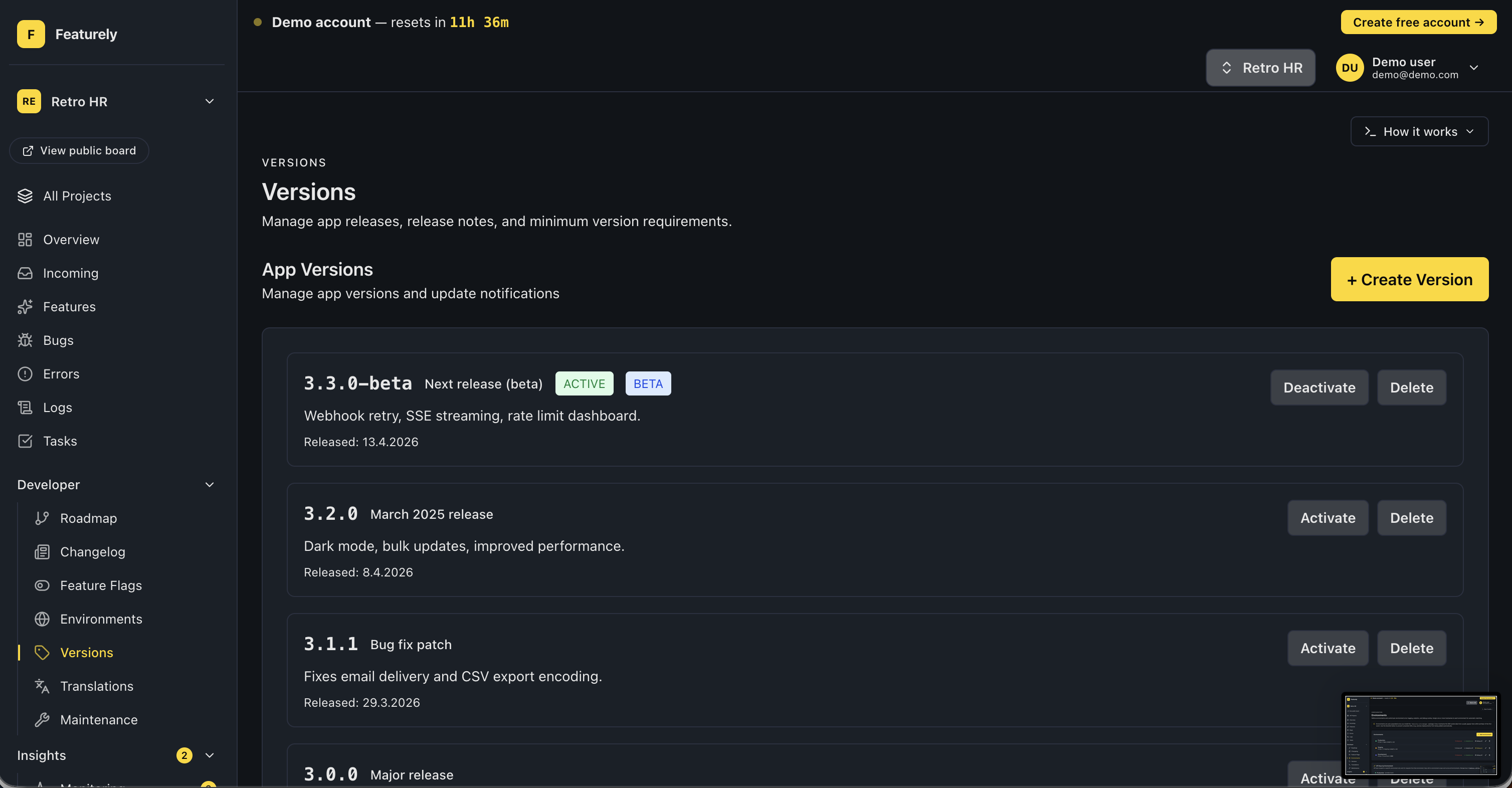Expand the Retro HR project dropdown in sidebar
The image size is (1512, 788).
[x=210, y=101]
